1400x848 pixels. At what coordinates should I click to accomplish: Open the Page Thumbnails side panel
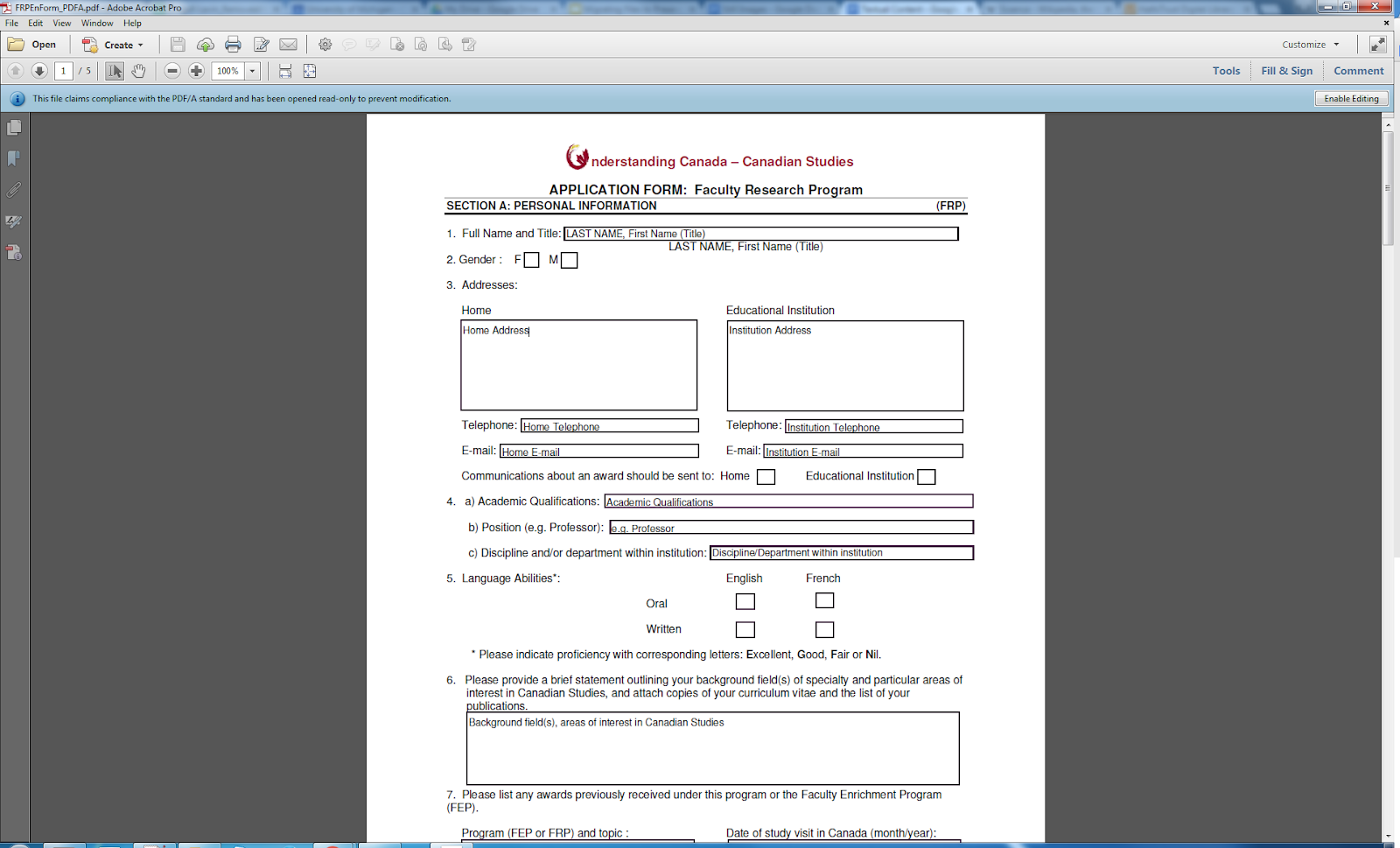click(x=14, y=128)
